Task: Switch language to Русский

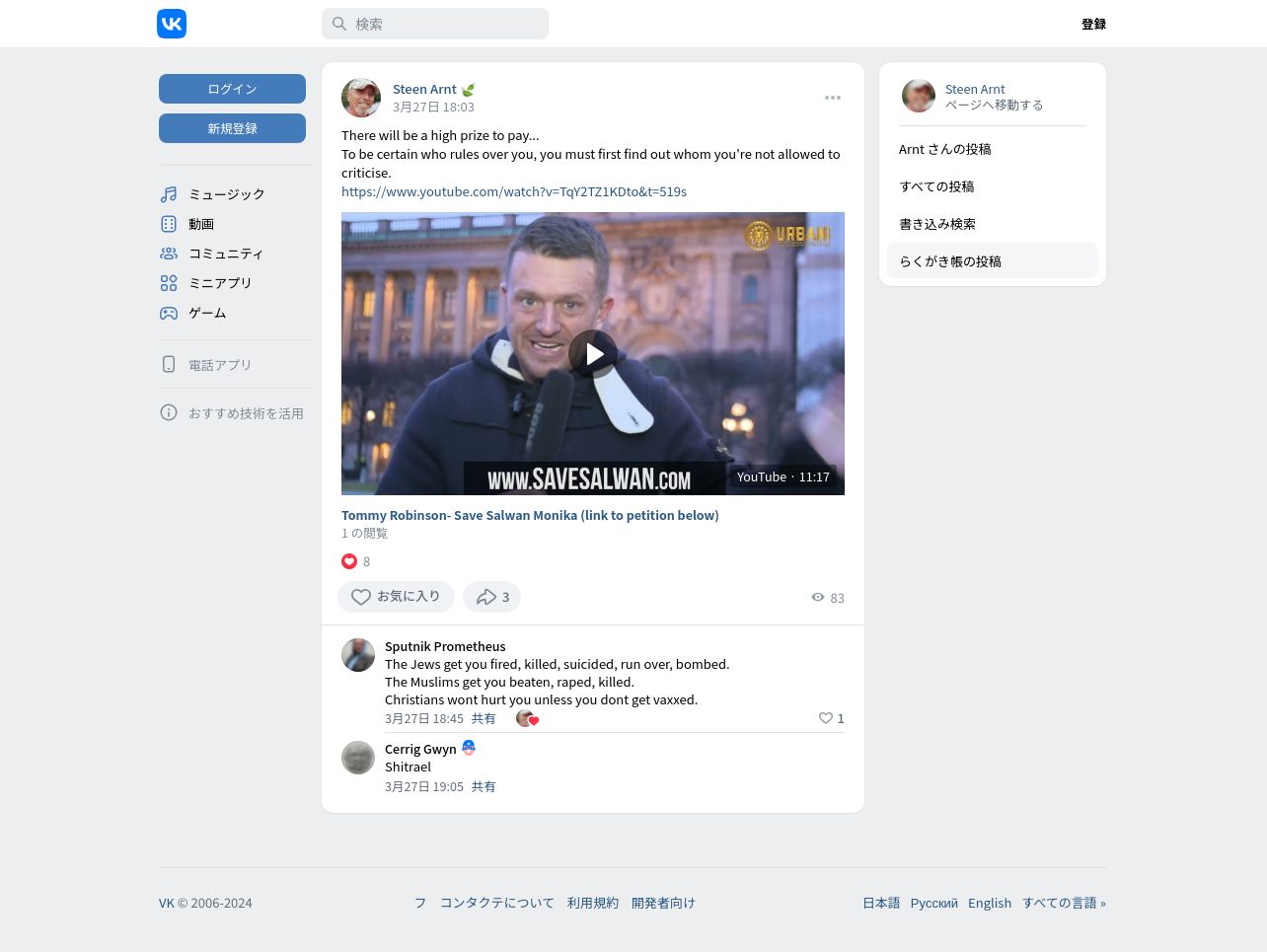Action: [934, 903]
